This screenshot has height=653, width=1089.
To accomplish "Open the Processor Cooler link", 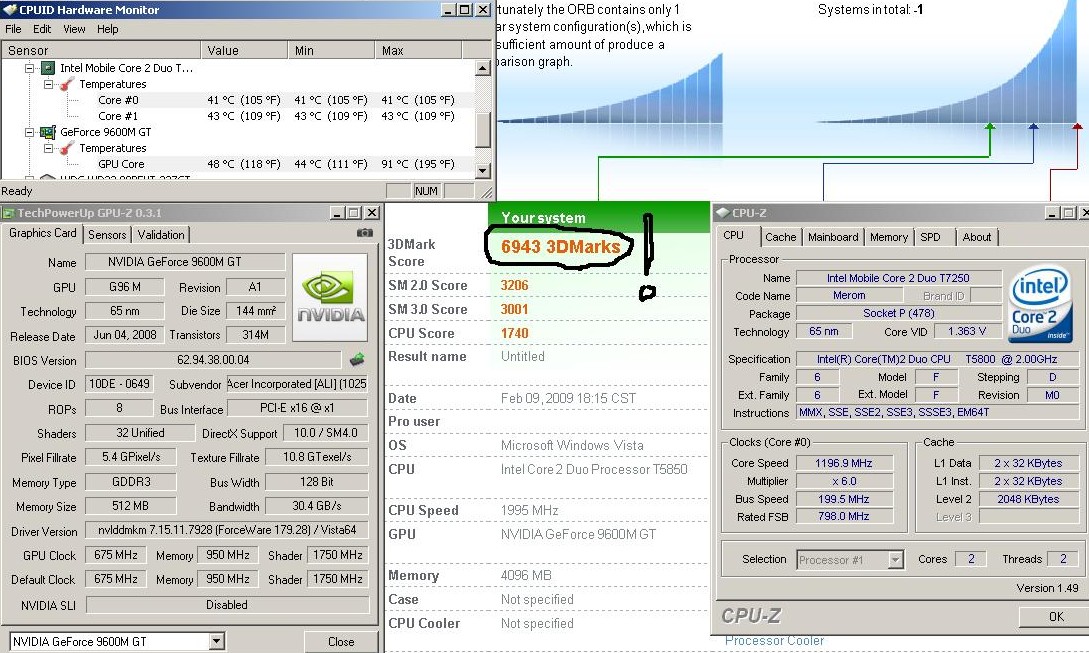I will coord(774,640).
